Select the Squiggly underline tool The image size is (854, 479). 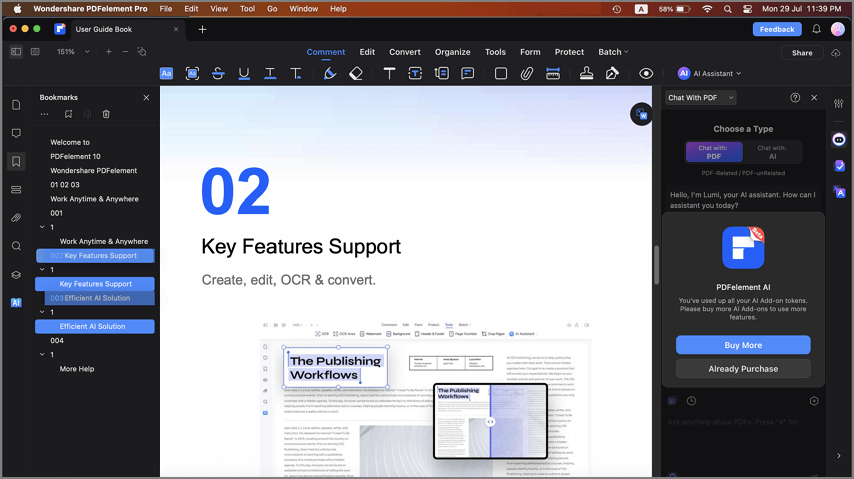(x=270, y=74)
